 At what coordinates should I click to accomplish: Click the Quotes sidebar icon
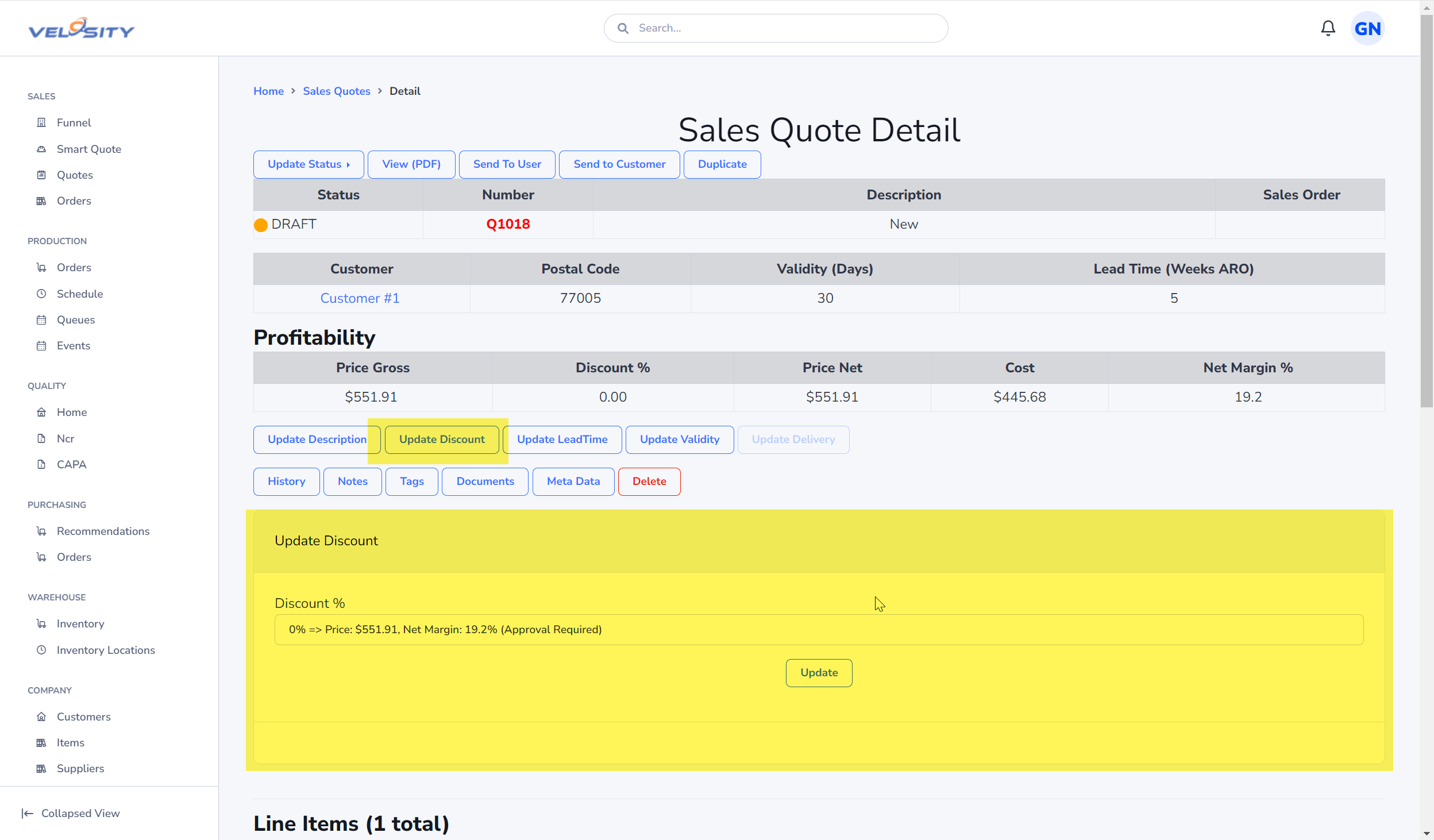41,175
